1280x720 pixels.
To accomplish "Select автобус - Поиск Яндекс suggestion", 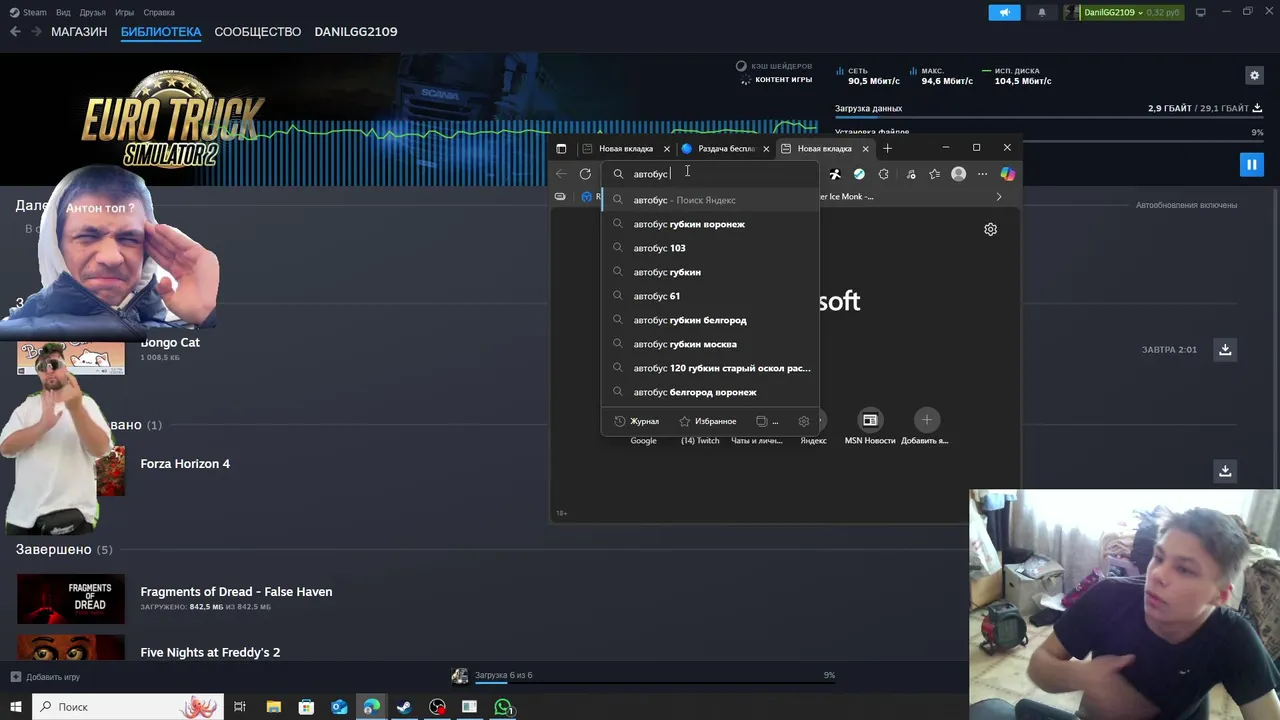I will [710, 200].
